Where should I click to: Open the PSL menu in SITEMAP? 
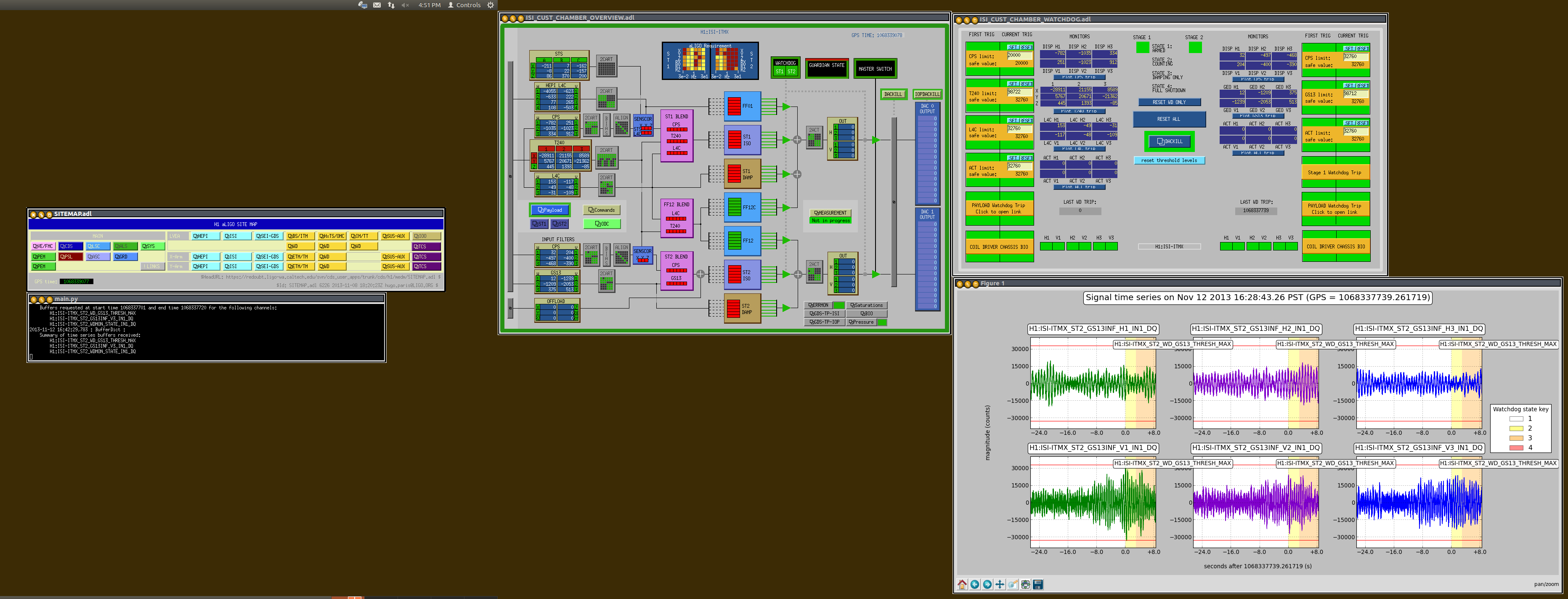71,257
